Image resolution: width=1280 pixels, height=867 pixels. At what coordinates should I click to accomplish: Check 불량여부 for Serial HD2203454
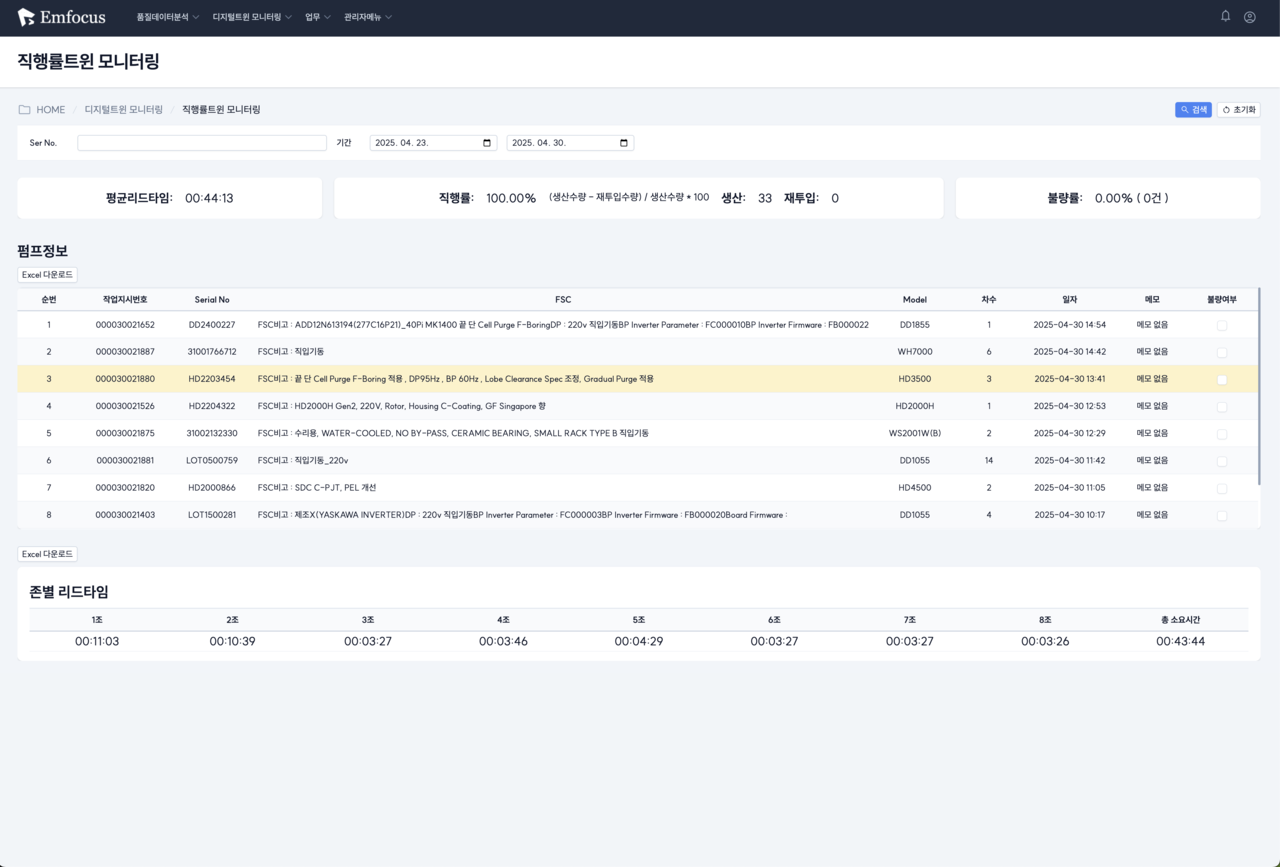1221,380
